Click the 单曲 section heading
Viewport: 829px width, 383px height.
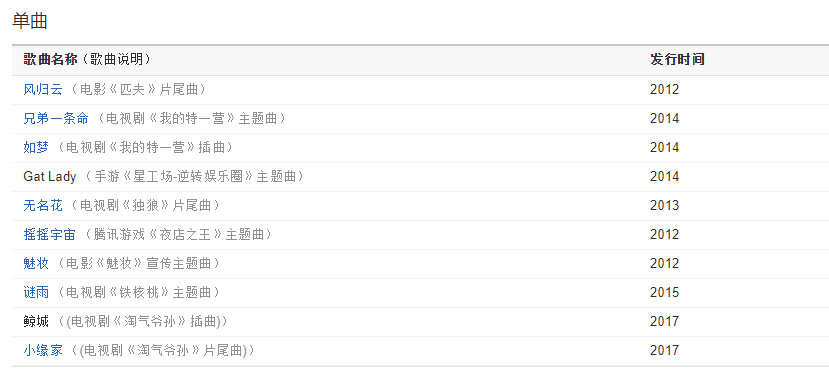click(30, 21)
